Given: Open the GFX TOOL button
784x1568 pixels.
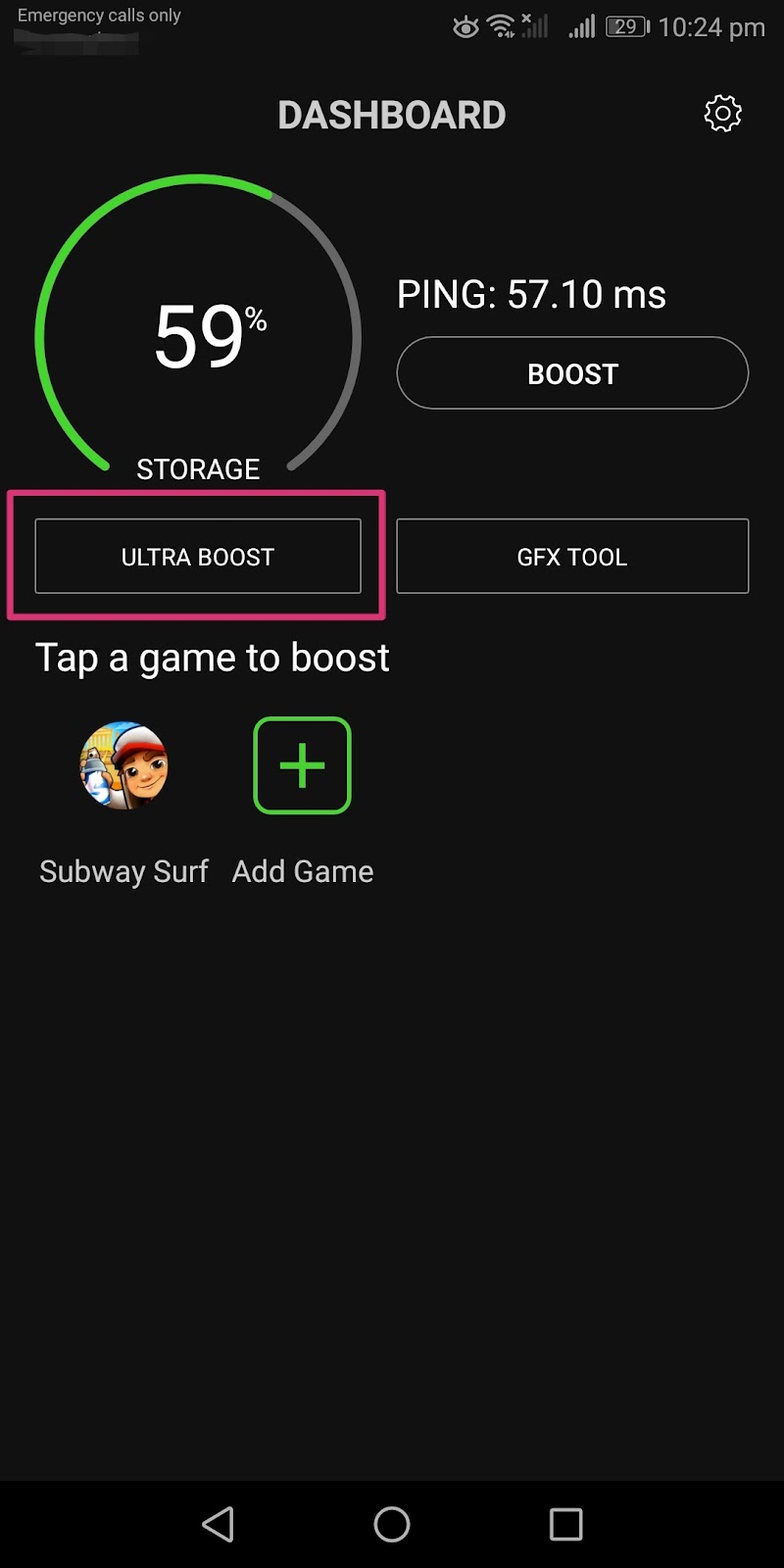Looking at the screenshot, I should pyautogui.click(x=572, y=557).
